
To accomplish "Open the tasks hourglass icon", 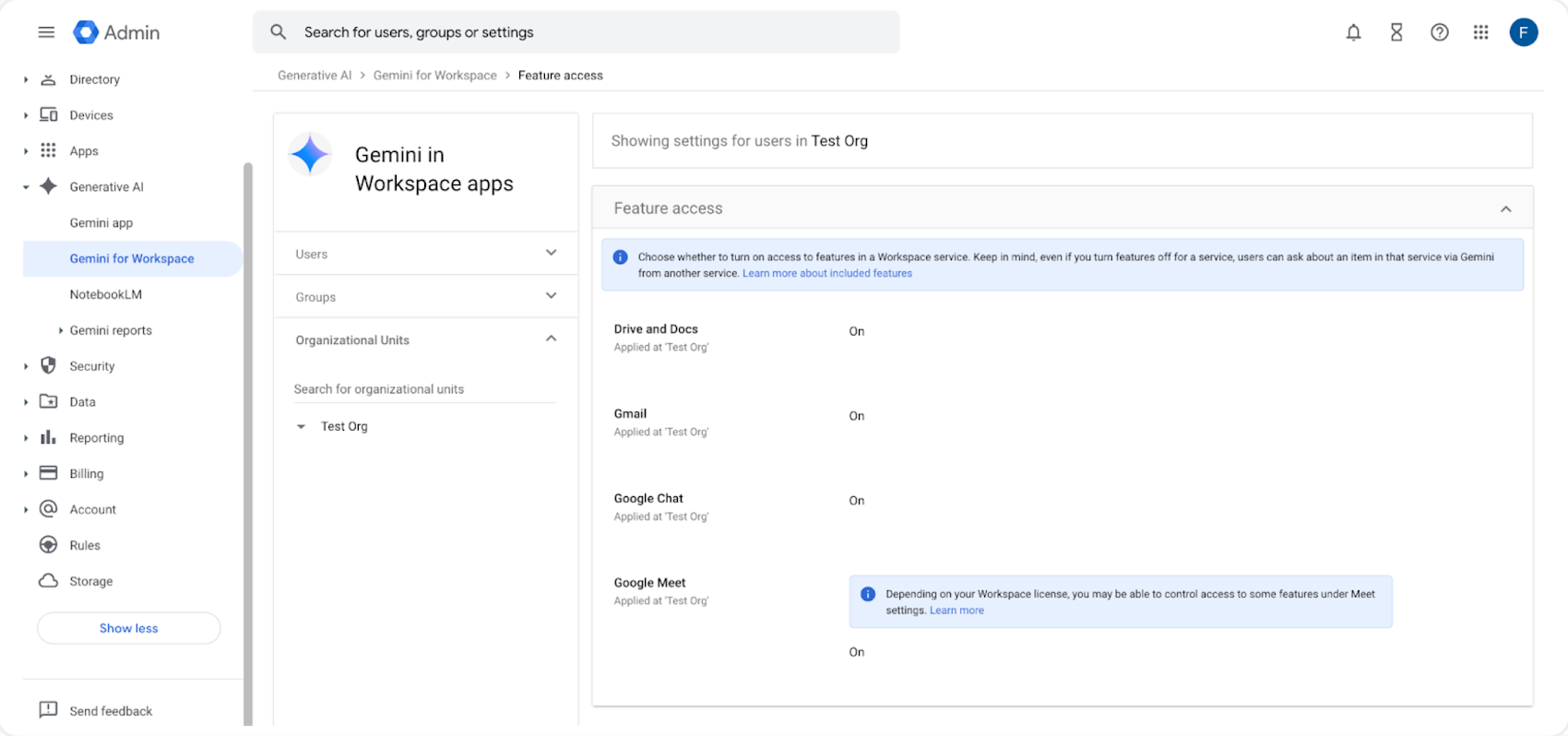I will (1396, 32).
